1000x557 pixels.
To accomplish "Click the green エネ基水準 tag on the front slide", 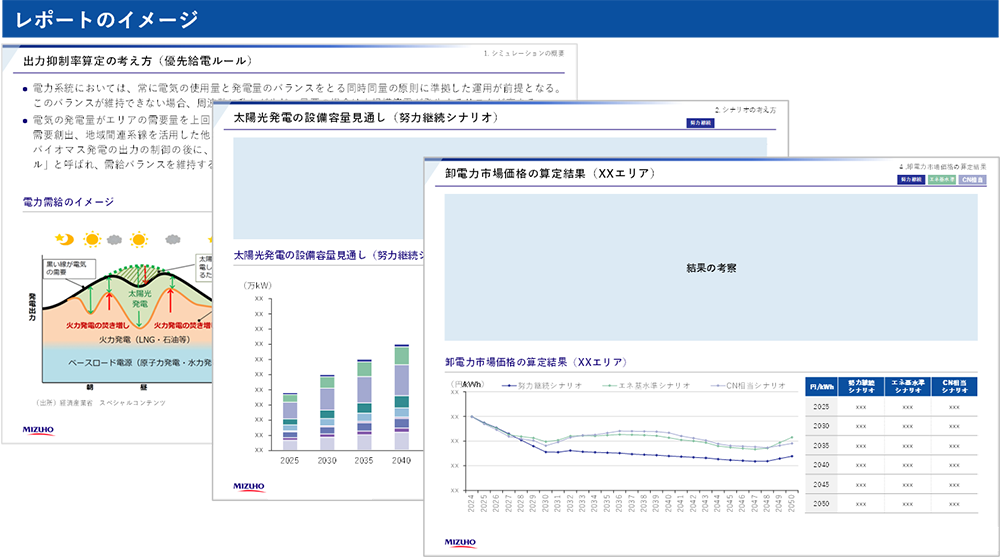I will (941, 180).
